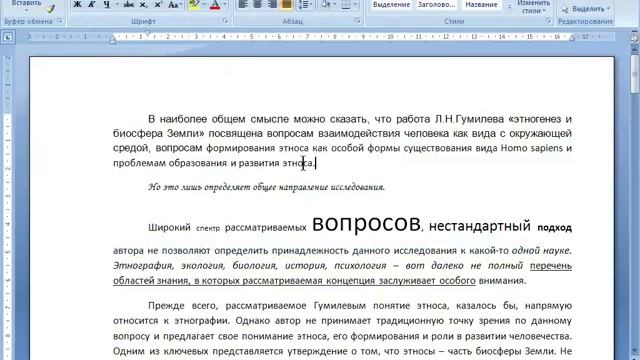The image size is (640, 360).
Task: Apply the Выделение style
Action: (x=391, y=4)
